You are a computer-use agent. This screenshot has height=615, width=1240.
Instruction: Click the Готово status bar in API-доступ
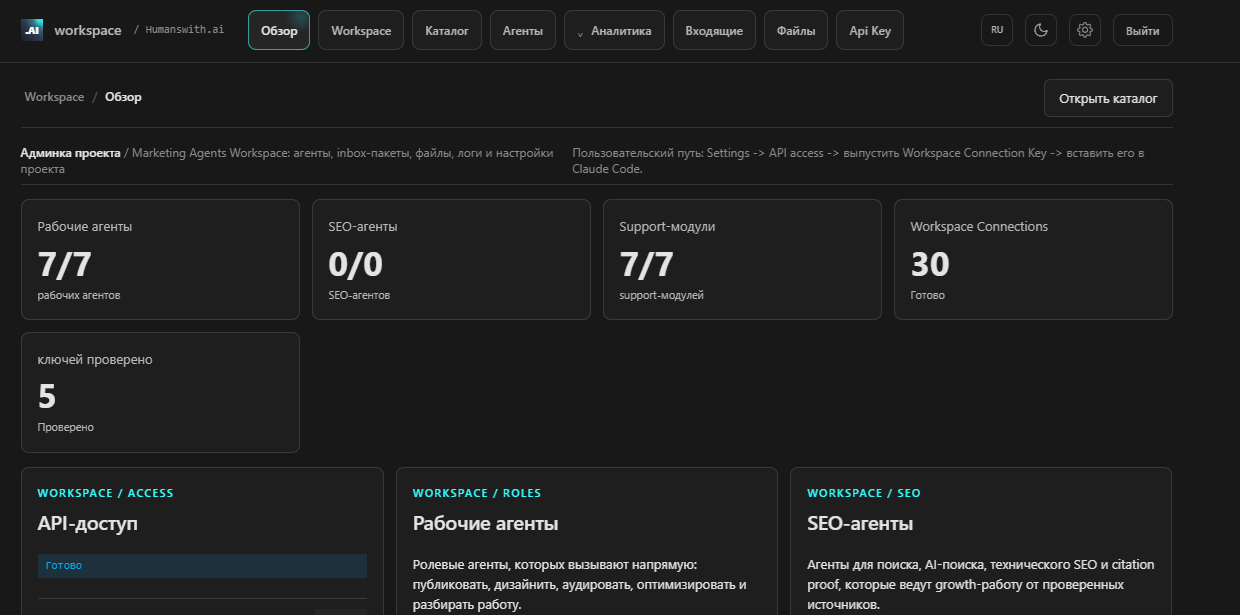202,566
